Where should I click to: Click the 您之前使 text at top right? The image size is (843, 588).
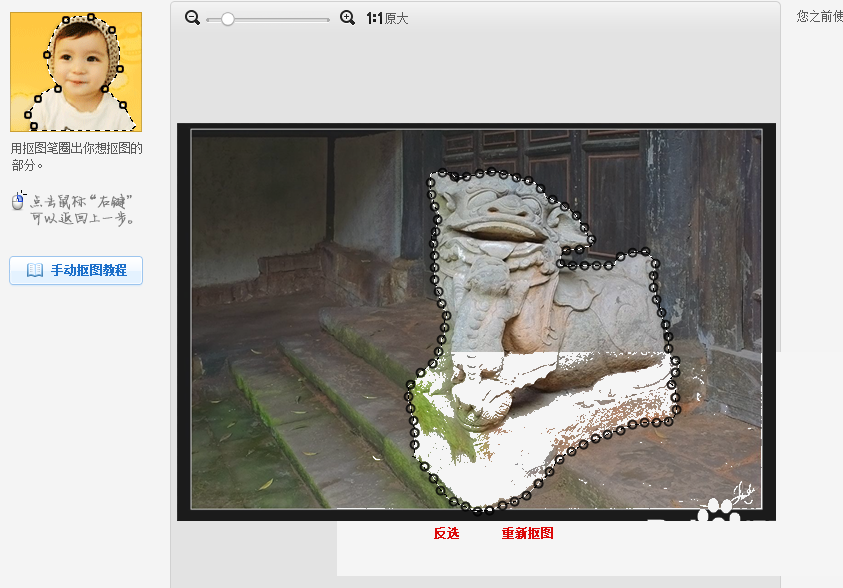819,17
